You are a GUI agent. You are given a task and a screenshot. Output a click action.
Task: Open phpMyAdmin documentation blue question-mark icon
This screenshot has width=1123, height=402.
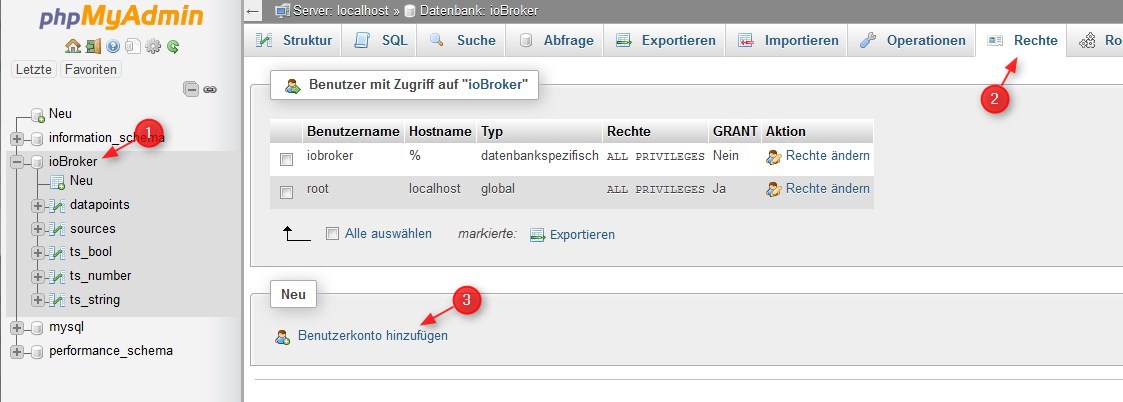point(112,47)
